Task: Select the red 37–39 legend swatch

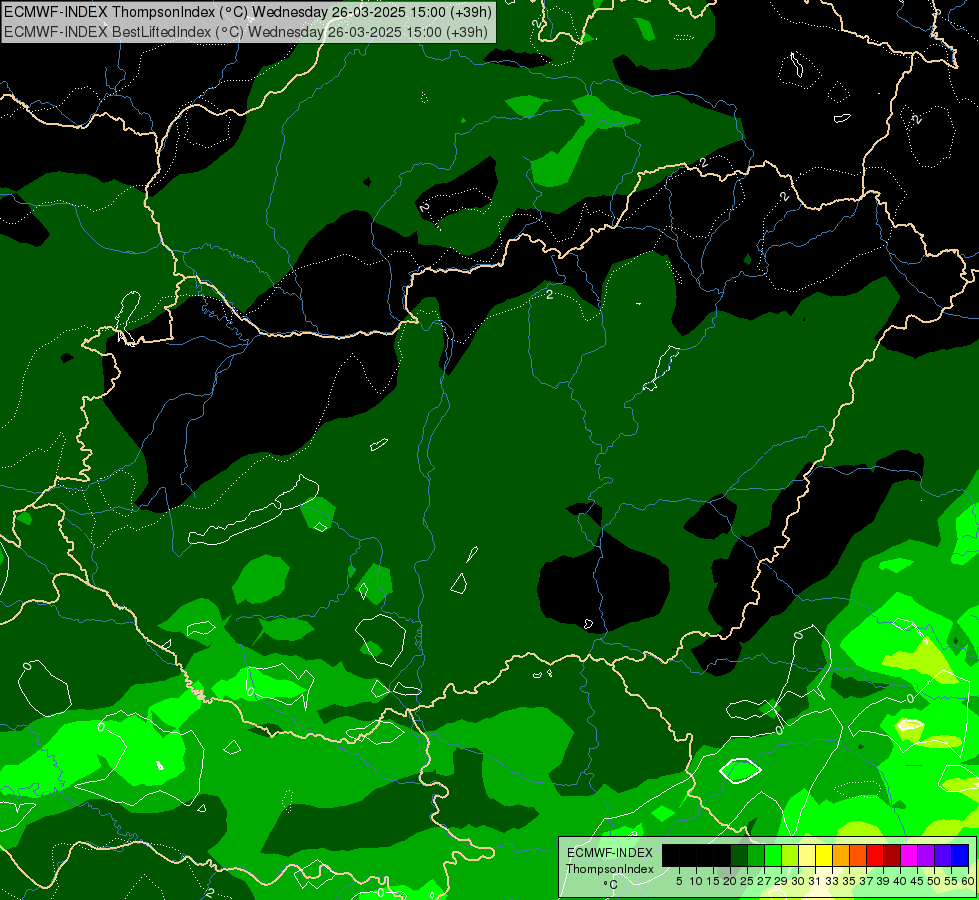Action: [x=875, y=855]
